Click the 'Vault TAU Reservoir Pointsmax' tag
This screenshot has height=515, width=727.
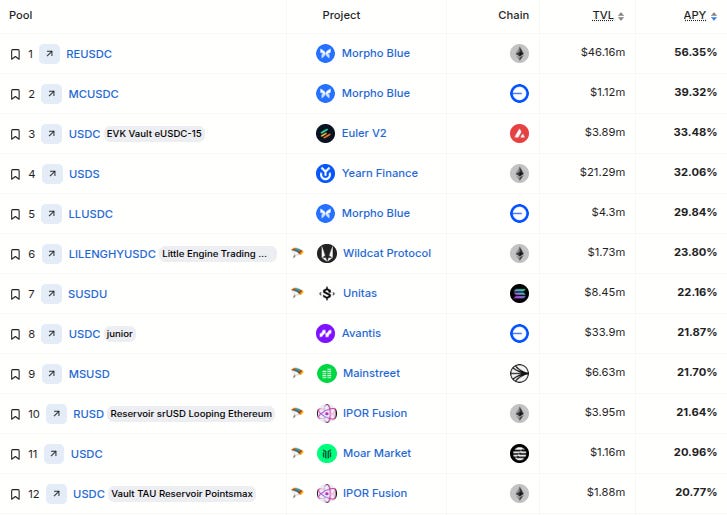182,494
